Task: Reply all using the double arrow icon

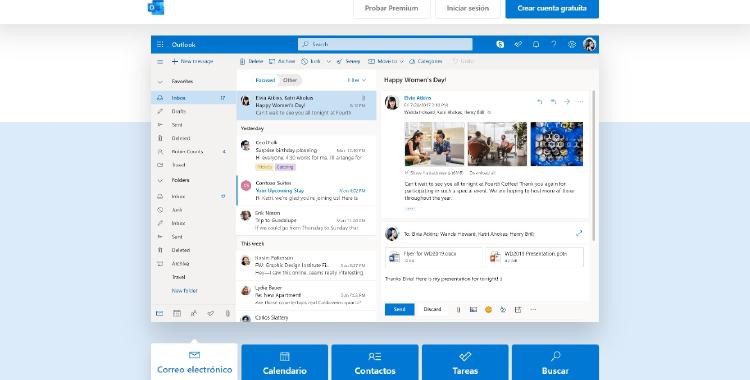Action: coord(553,101)
